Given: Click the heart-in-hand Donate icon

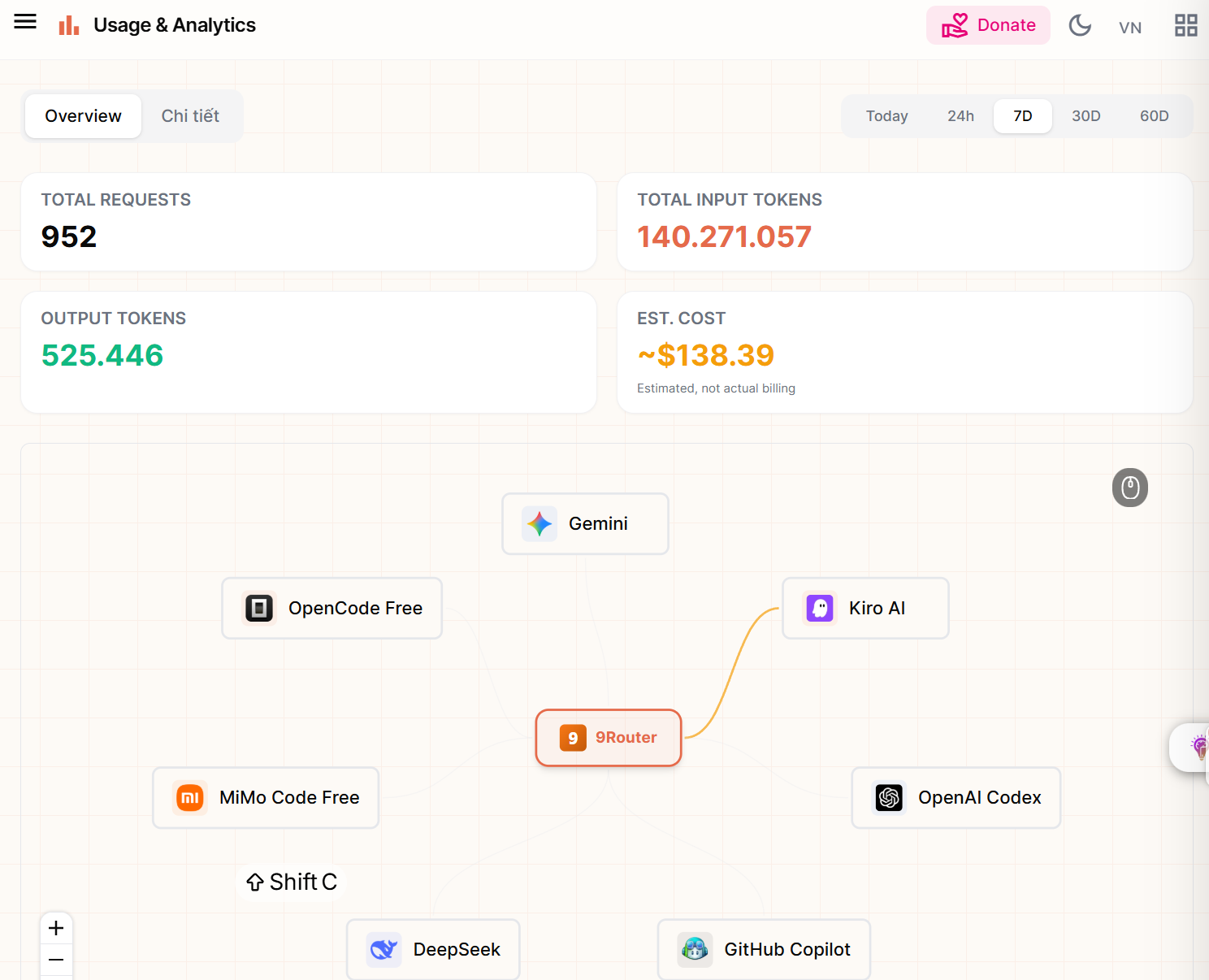Looking at the screenshot, I should pyautogui.click(x=955, y=25).
